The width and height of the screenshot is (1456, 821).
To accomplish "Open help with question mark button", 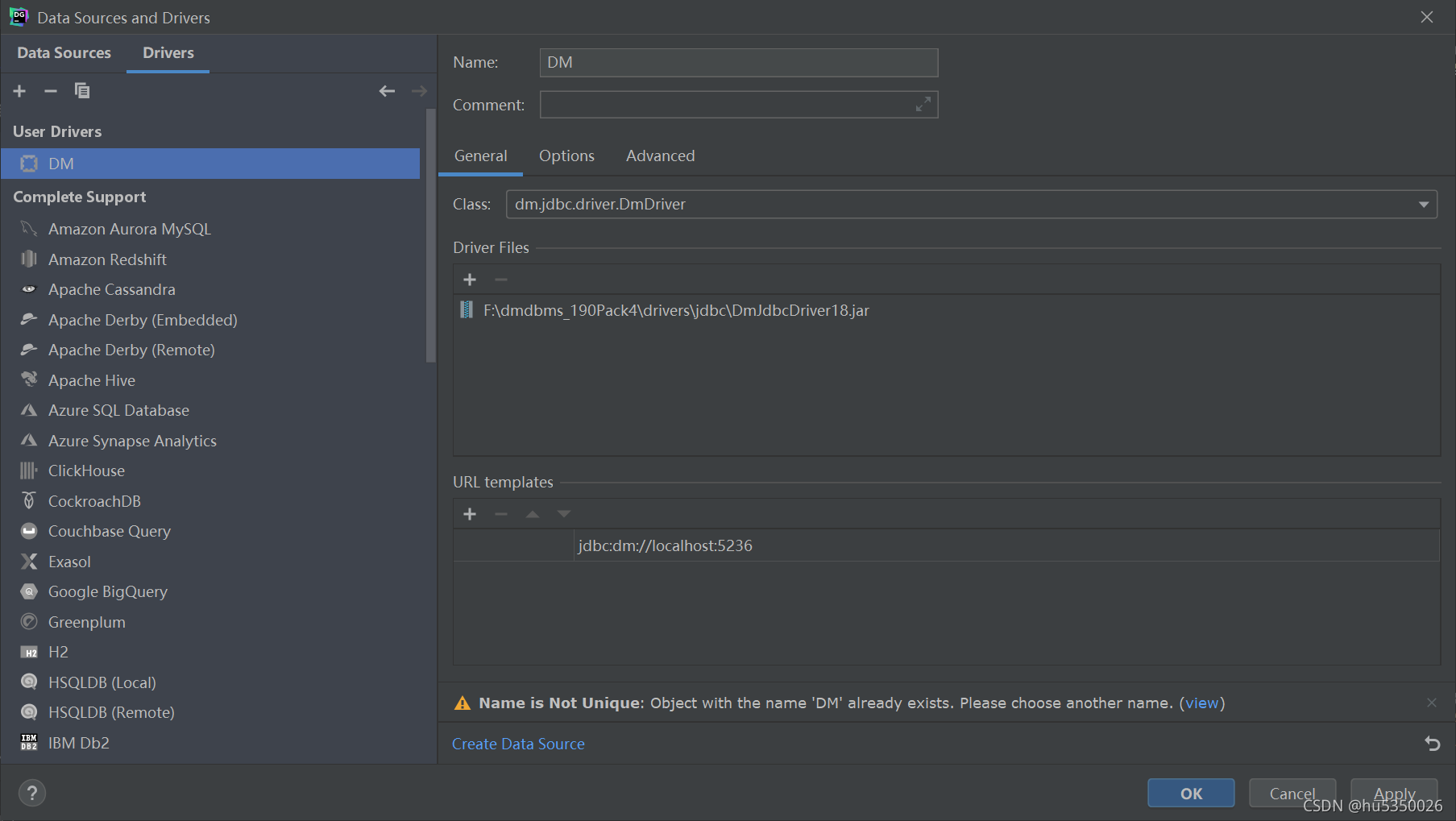I will [32, 794].
